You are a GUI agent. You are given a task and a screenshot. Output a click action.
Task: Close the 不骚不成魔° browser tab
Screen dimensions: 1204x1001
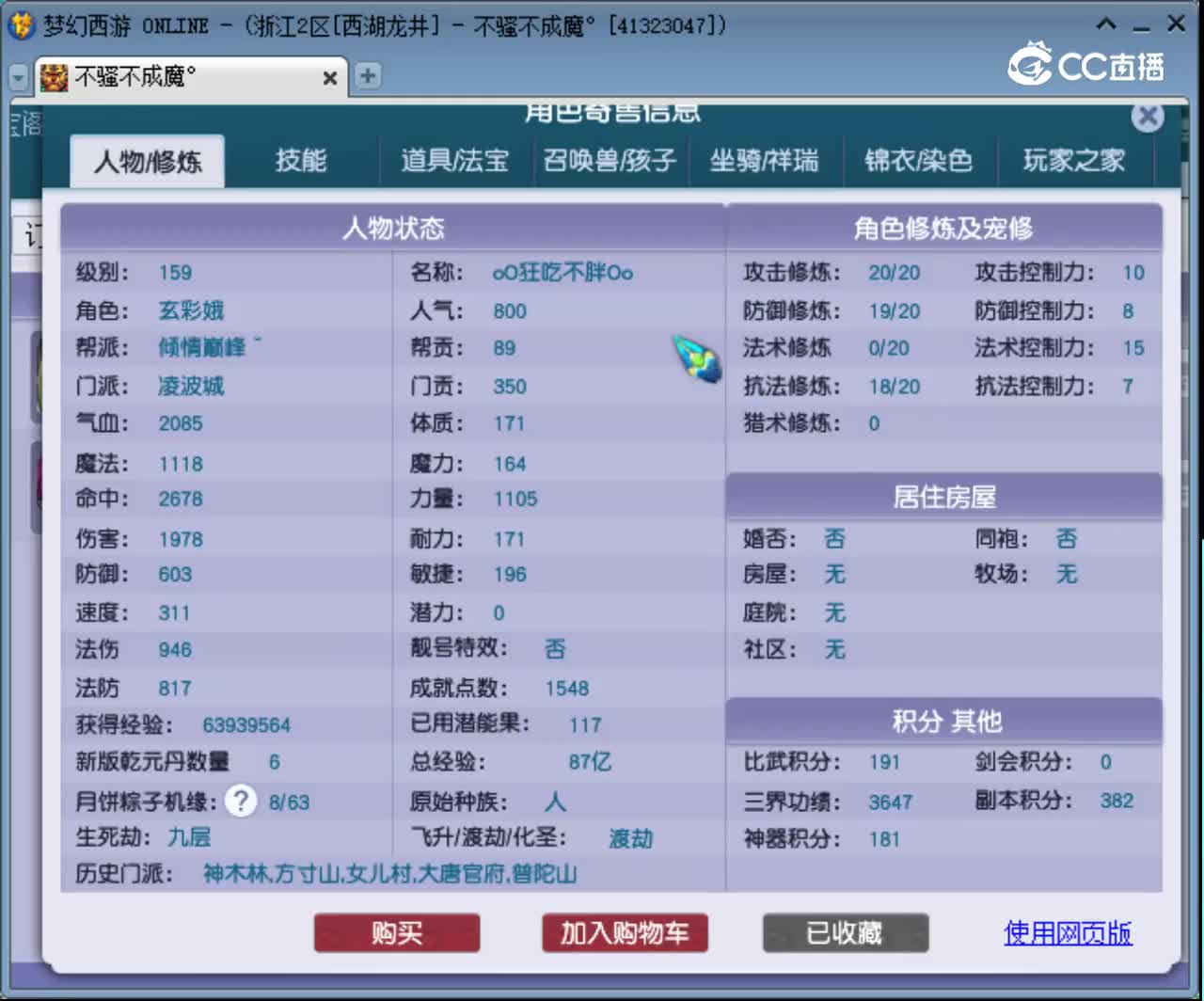330,77
